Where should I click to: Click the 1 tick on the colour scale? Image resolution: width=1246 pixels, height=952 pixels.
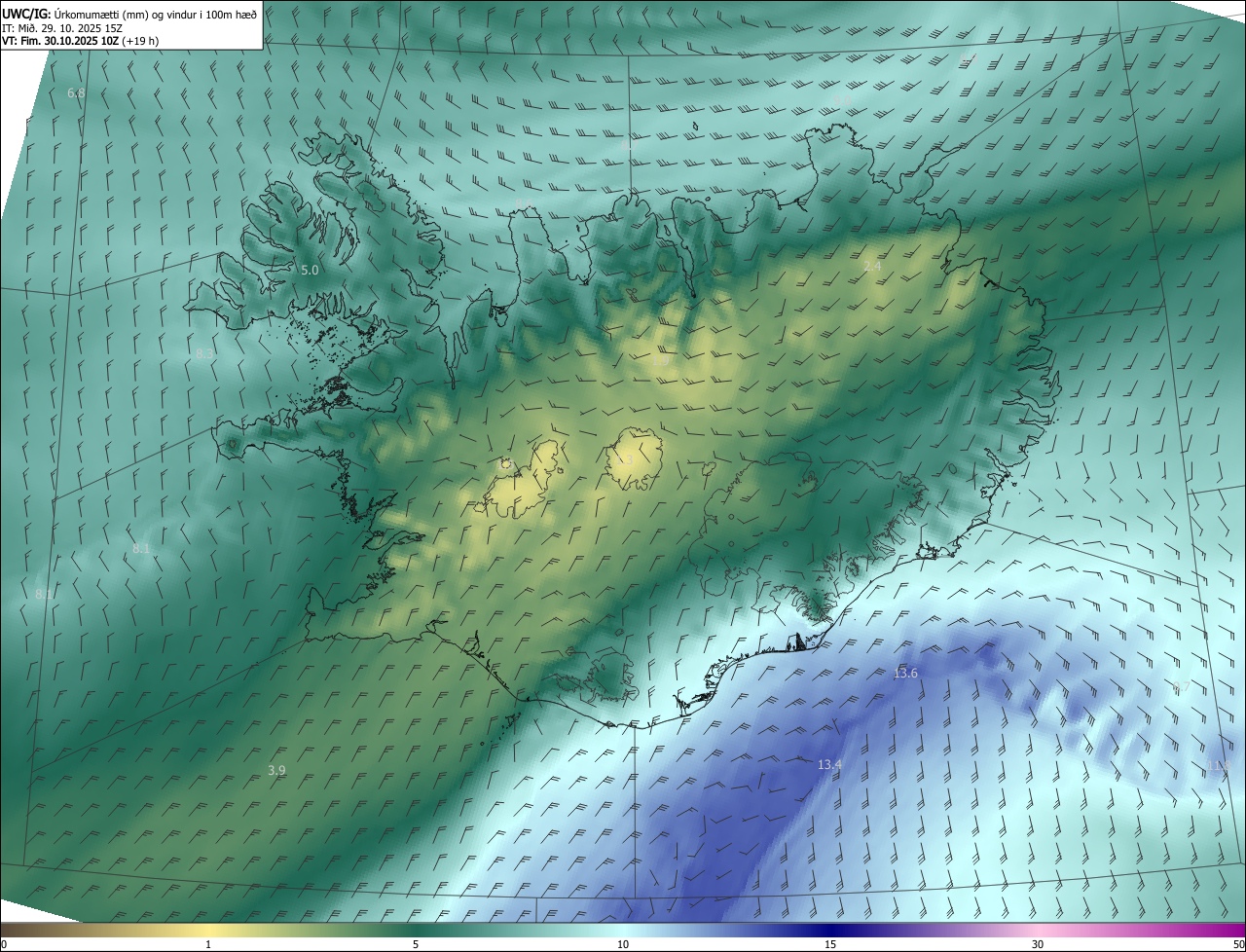[208, 945]
